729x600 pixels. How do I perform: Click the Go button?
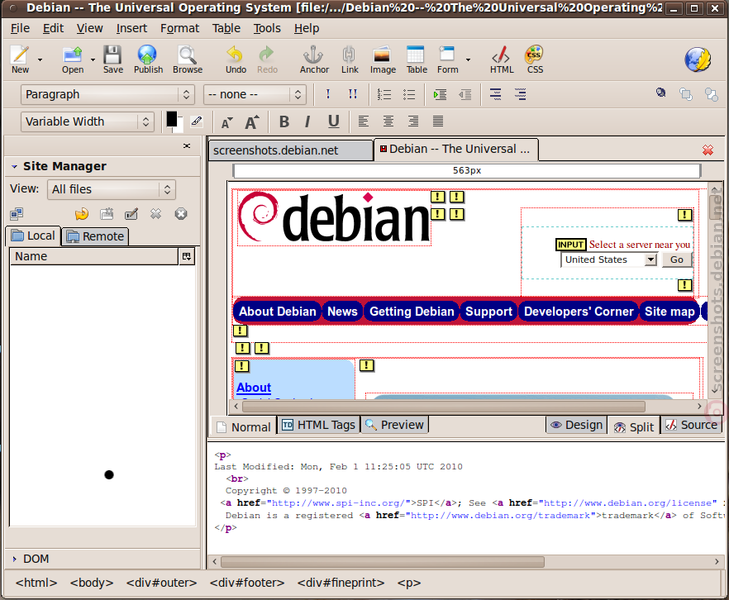(x=676, y=260)
